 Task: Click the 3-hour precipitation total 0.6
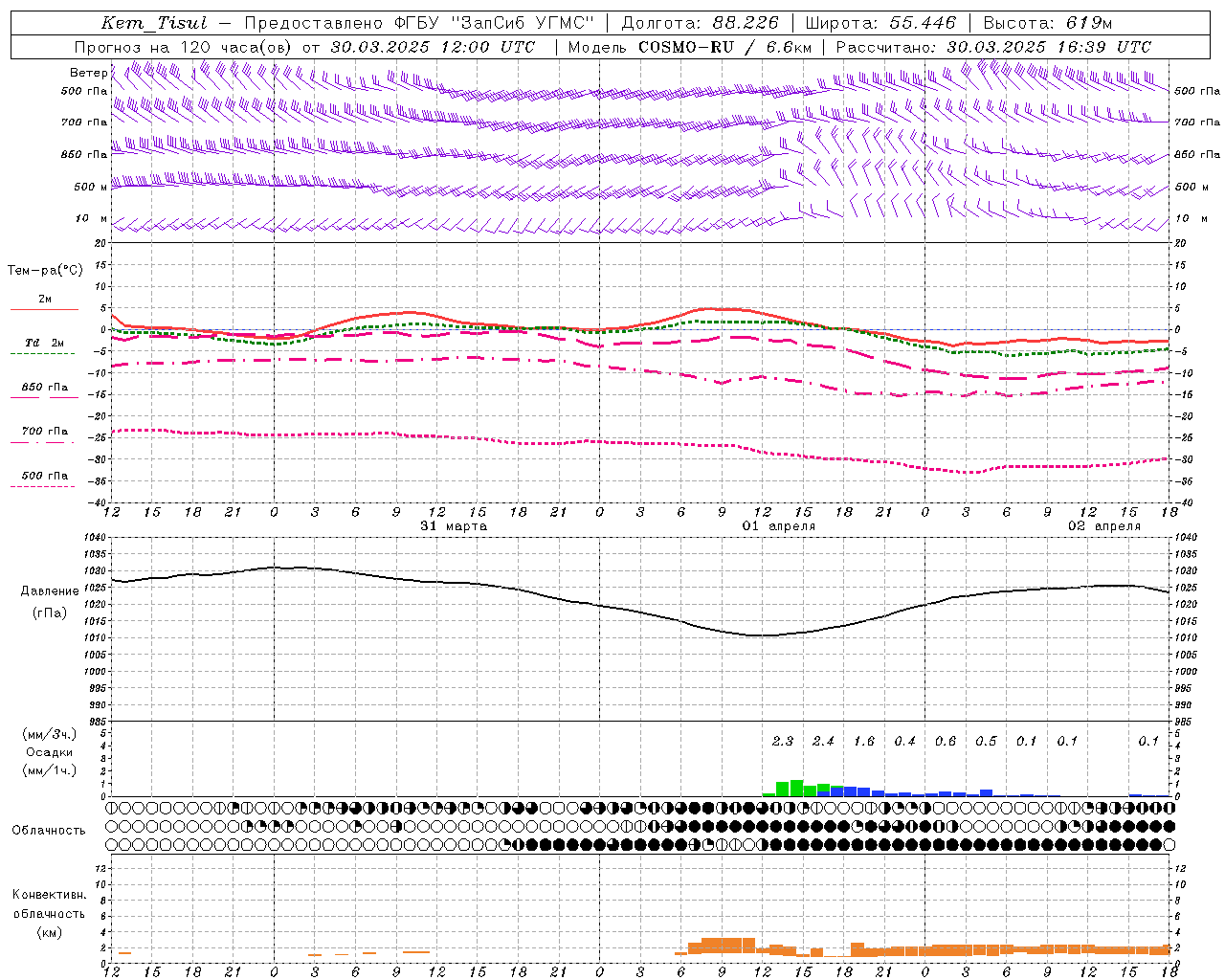click(x=946, y=741)
